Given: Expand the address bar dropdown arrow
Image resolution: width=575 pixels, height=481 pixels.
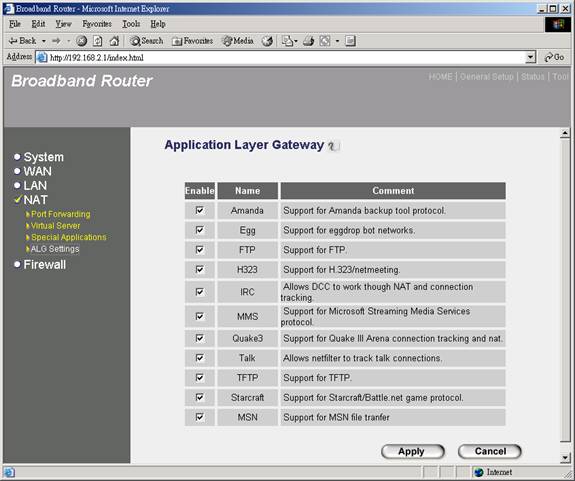Looking at the screenshot, I should (x=530, y=57).
